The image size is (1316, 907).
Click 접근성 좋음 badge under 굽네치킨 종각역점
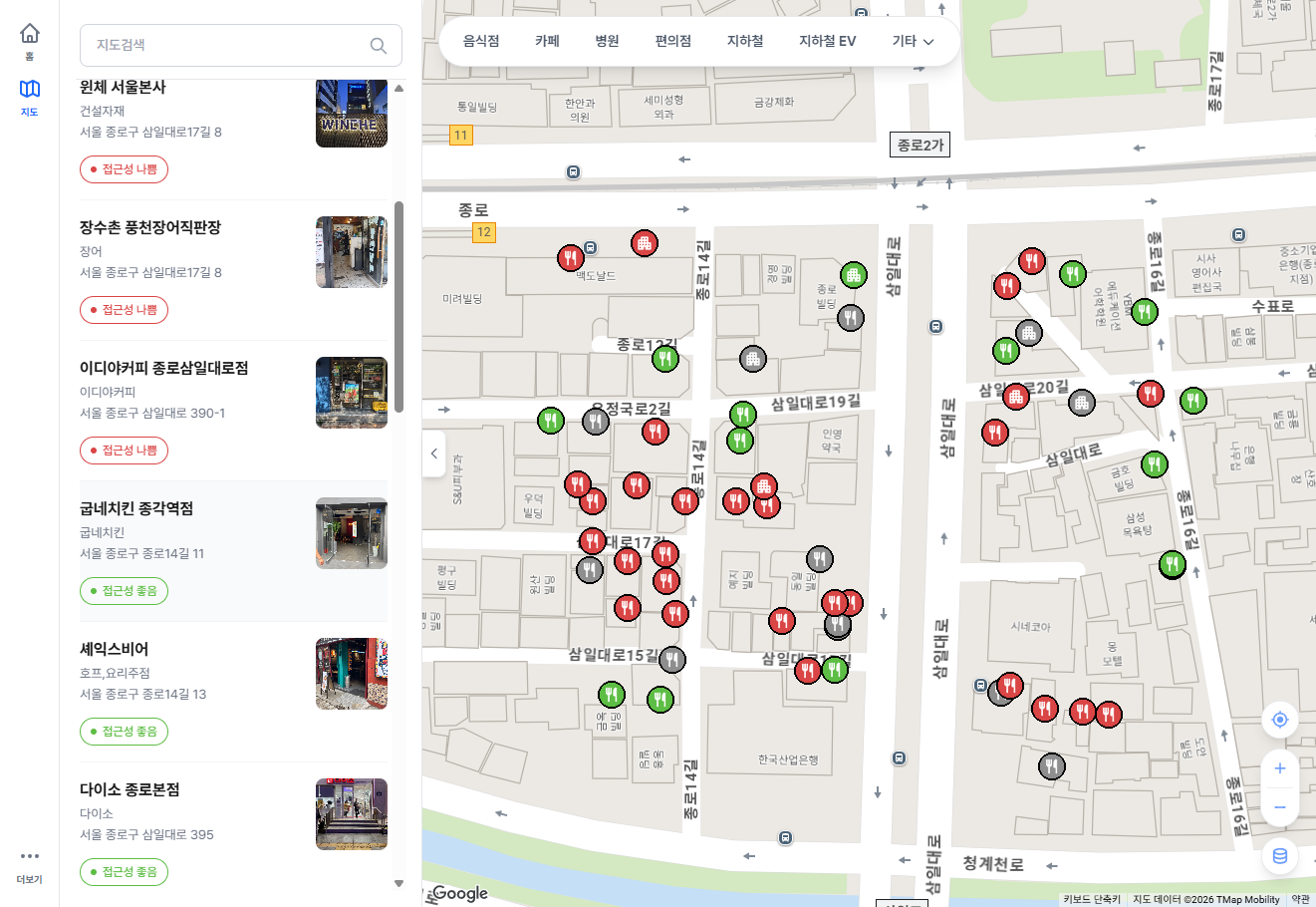pos(124,591)
